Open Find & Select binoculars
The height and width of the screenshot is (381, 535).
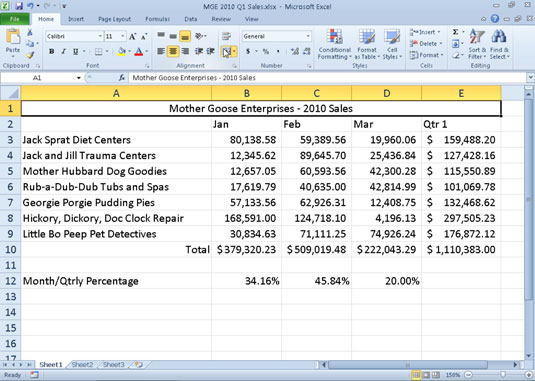[x=499, y=44]
